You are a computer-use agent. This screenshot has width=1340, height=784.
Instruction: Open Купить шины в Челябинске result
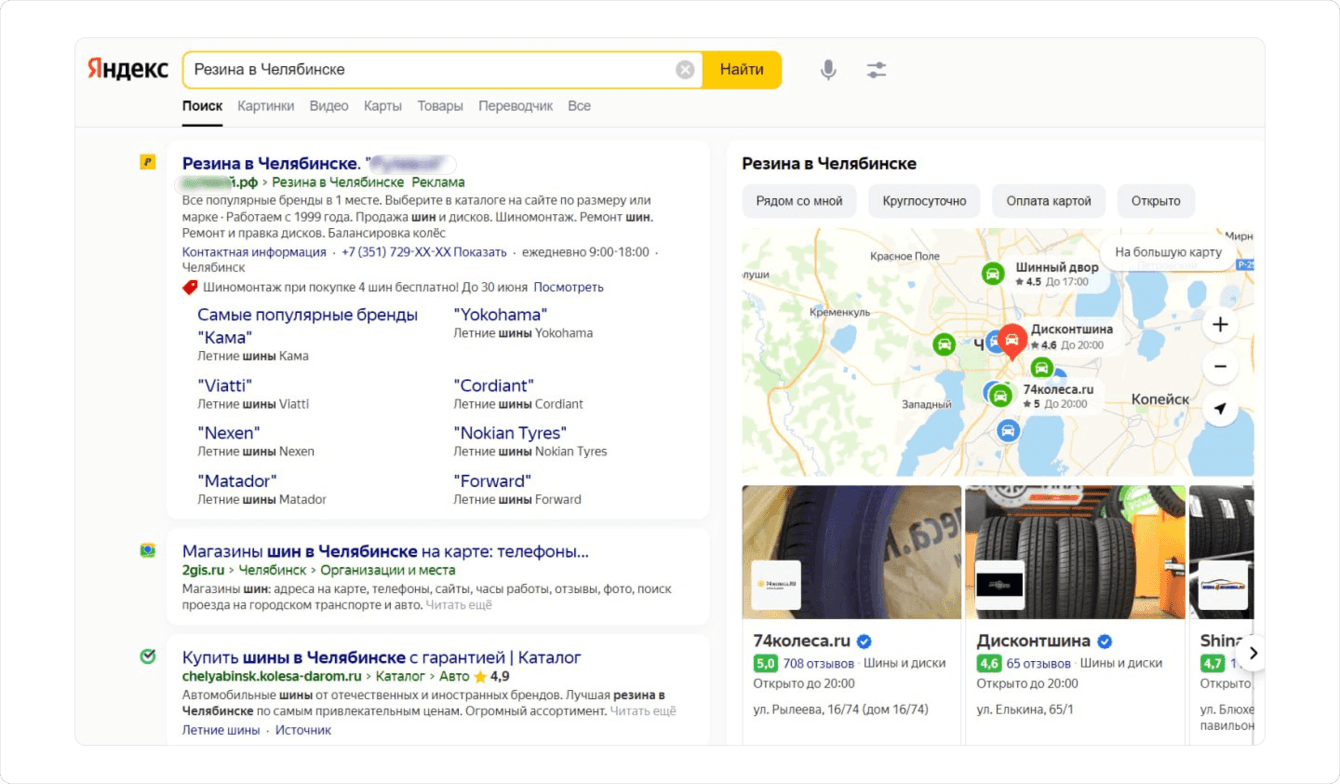click(x=381, y=657)
